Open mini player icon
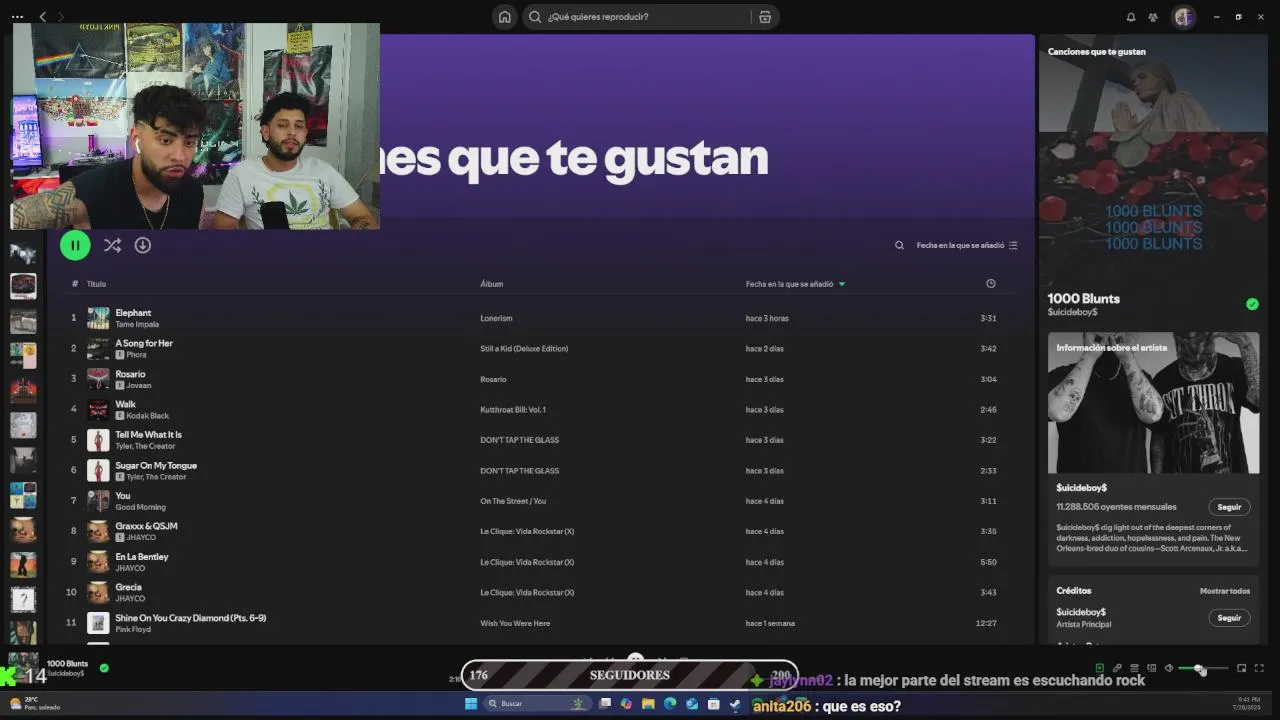Screen dimensions: 1280x720 click(x=1242, y=668)
